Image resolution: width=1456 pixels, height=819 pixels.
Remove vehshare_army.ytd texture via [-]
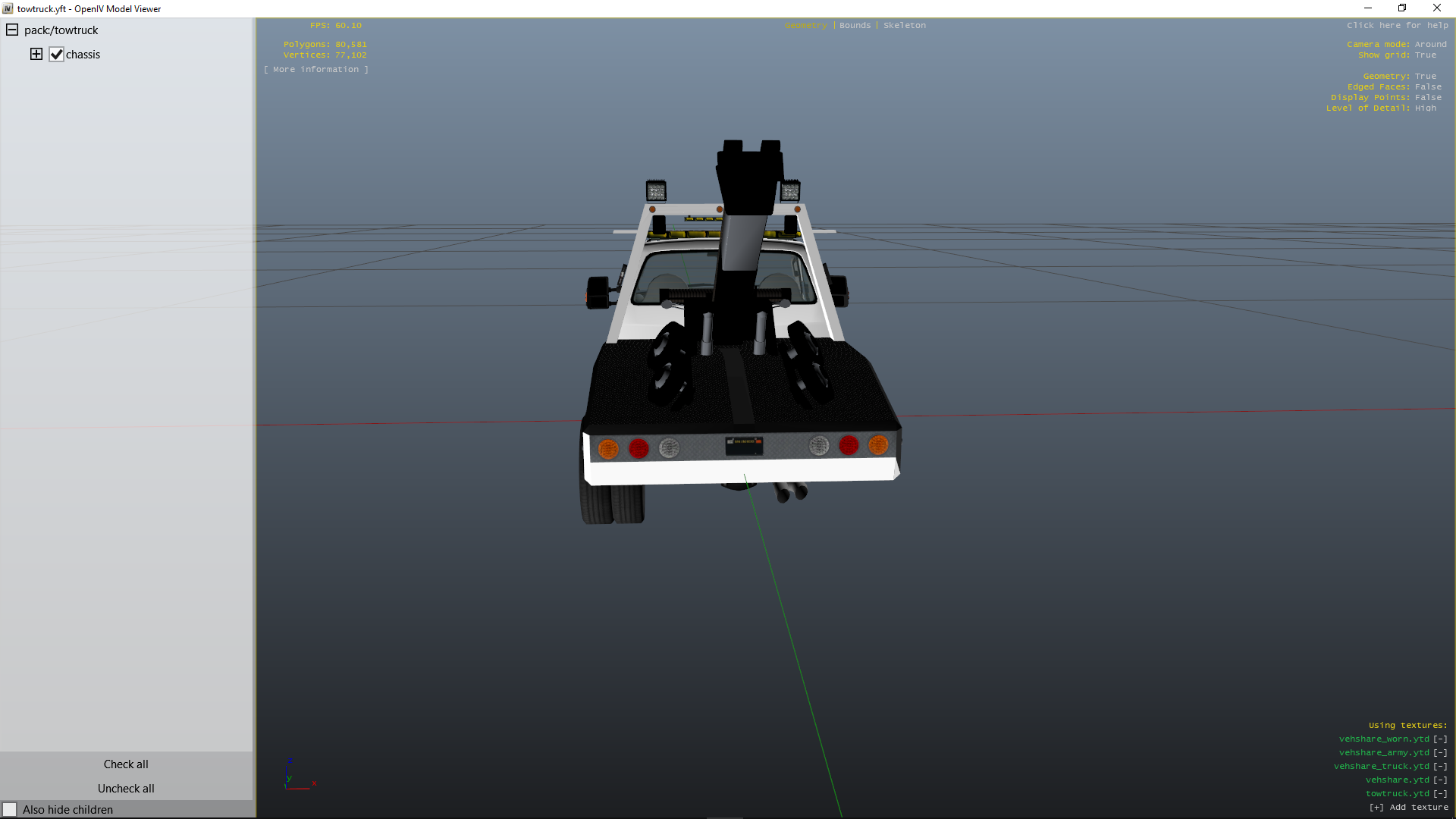point(1439,752)
